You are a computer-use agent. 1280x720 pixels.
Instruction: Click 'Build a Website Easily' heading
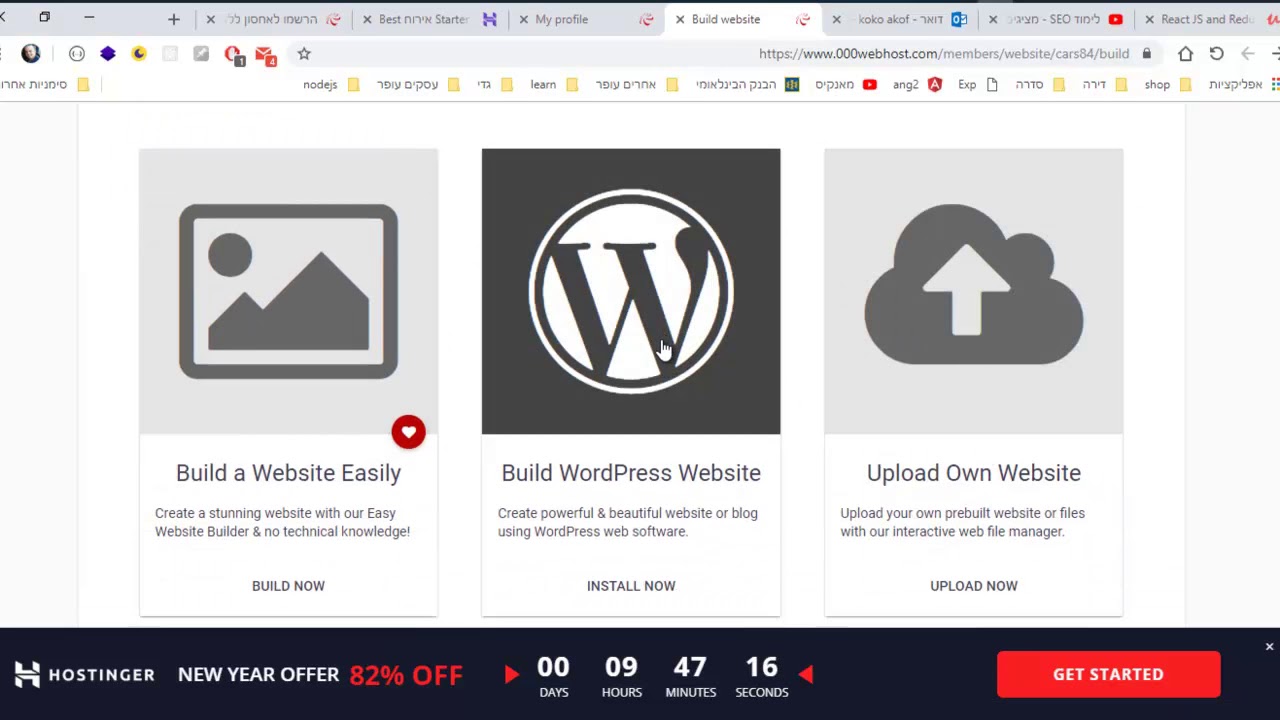(288, 473)
